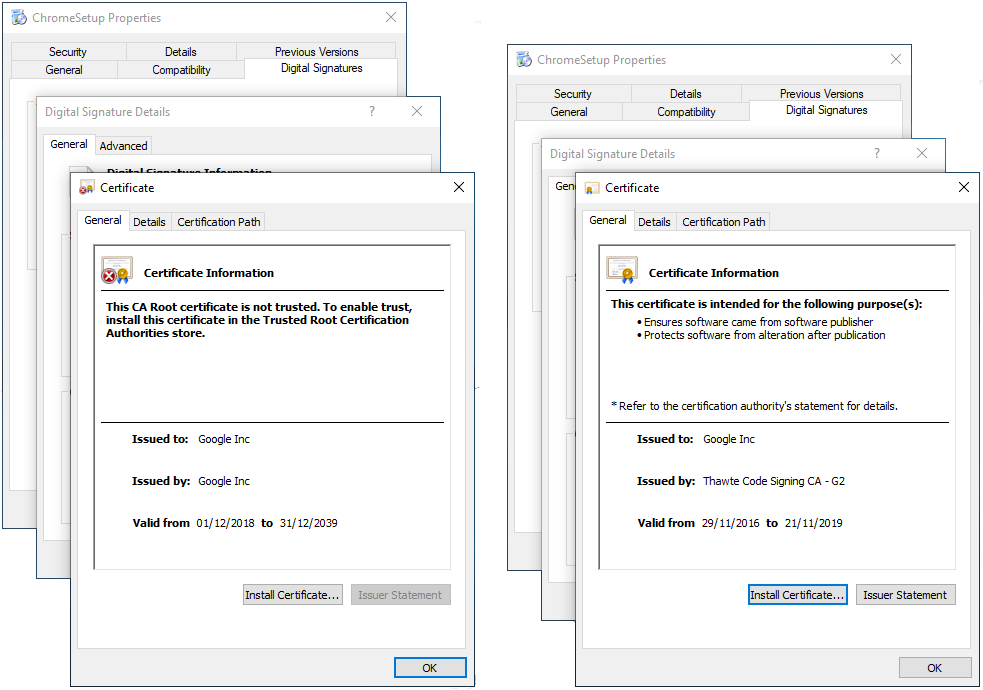Open Details tab in right ChromeSetup Properties
Image resolution: width=983 pixels, height=690 pixels.
685,94
